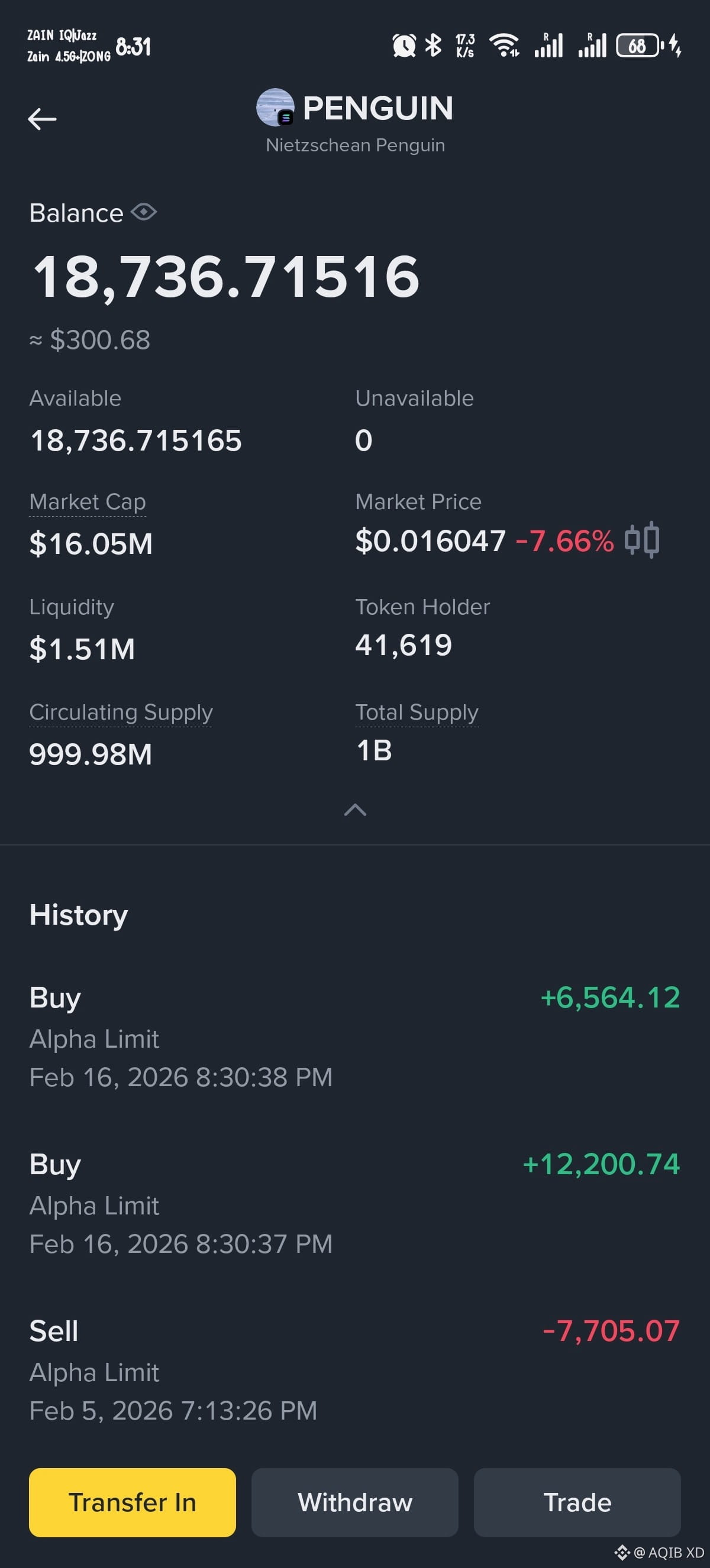Tap the PENGUIN token logo
The image size is (710, 1568).
[x=275, y=108]
